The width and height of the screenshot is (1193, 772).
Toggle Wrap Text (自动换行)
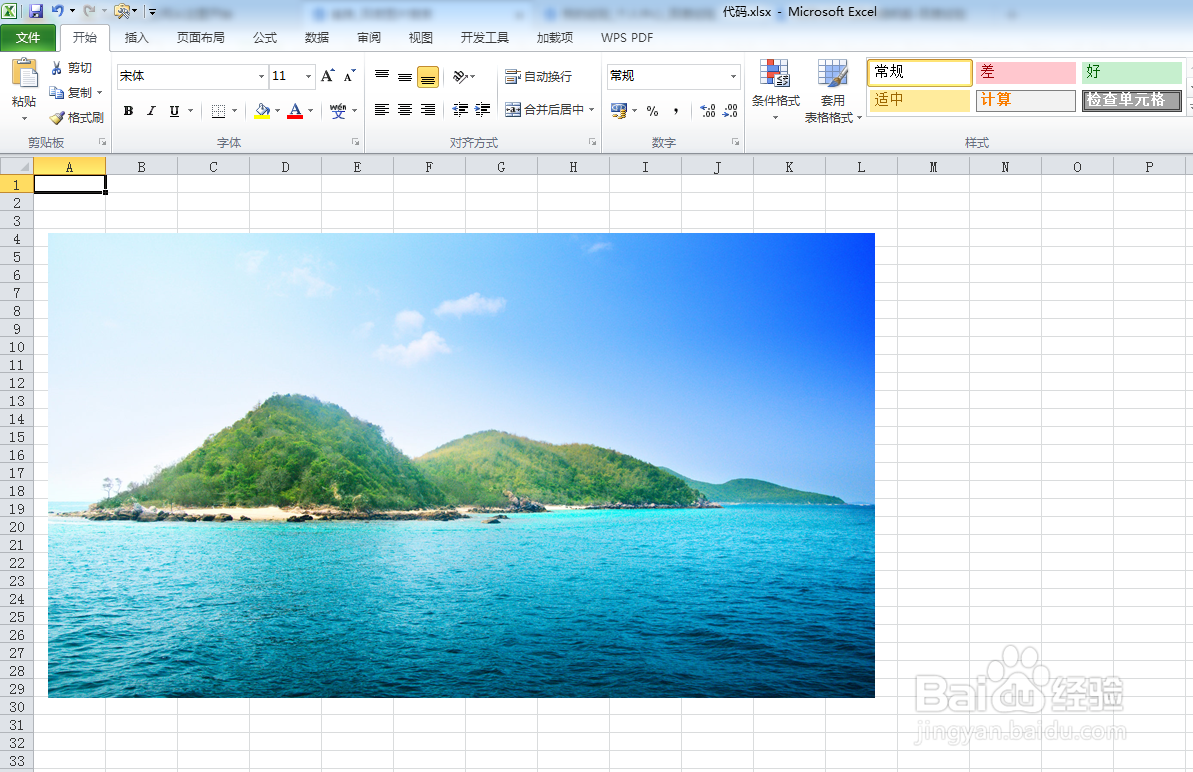click(539, 76)
